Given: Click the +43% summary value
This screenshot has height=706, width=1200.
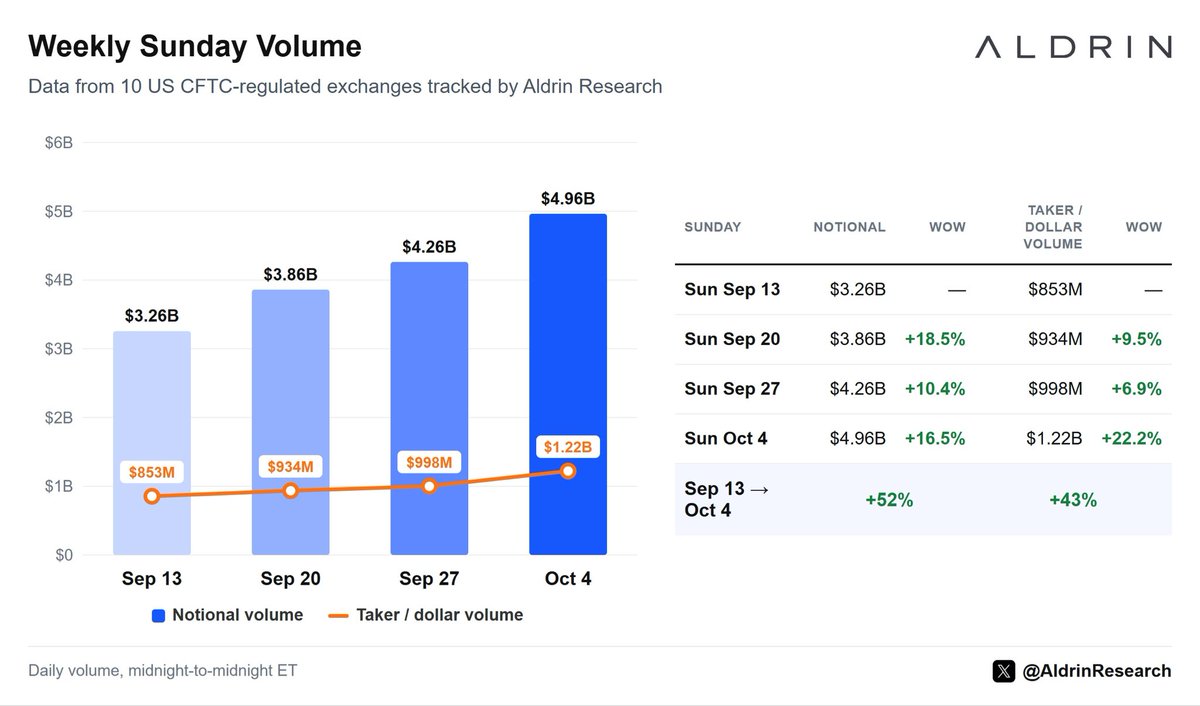Looking at the screenshot, I should pos(1073,500).
